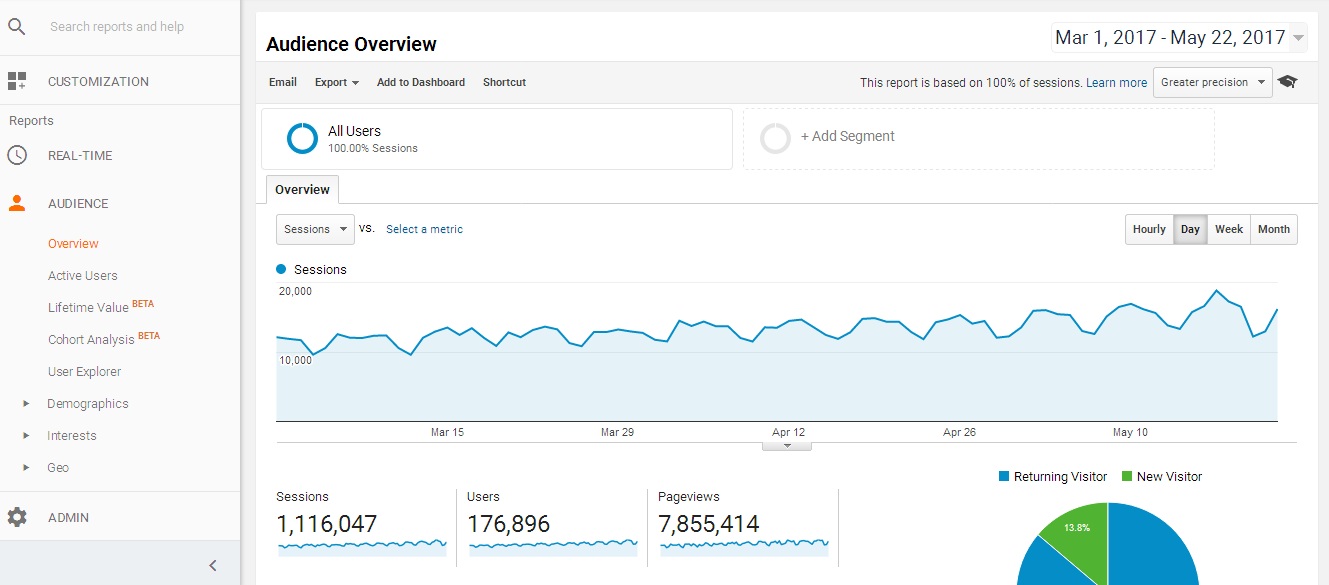Switch graph to Month view
Viewport: 1329px width, 585px height.
(x=1273, y=229)
